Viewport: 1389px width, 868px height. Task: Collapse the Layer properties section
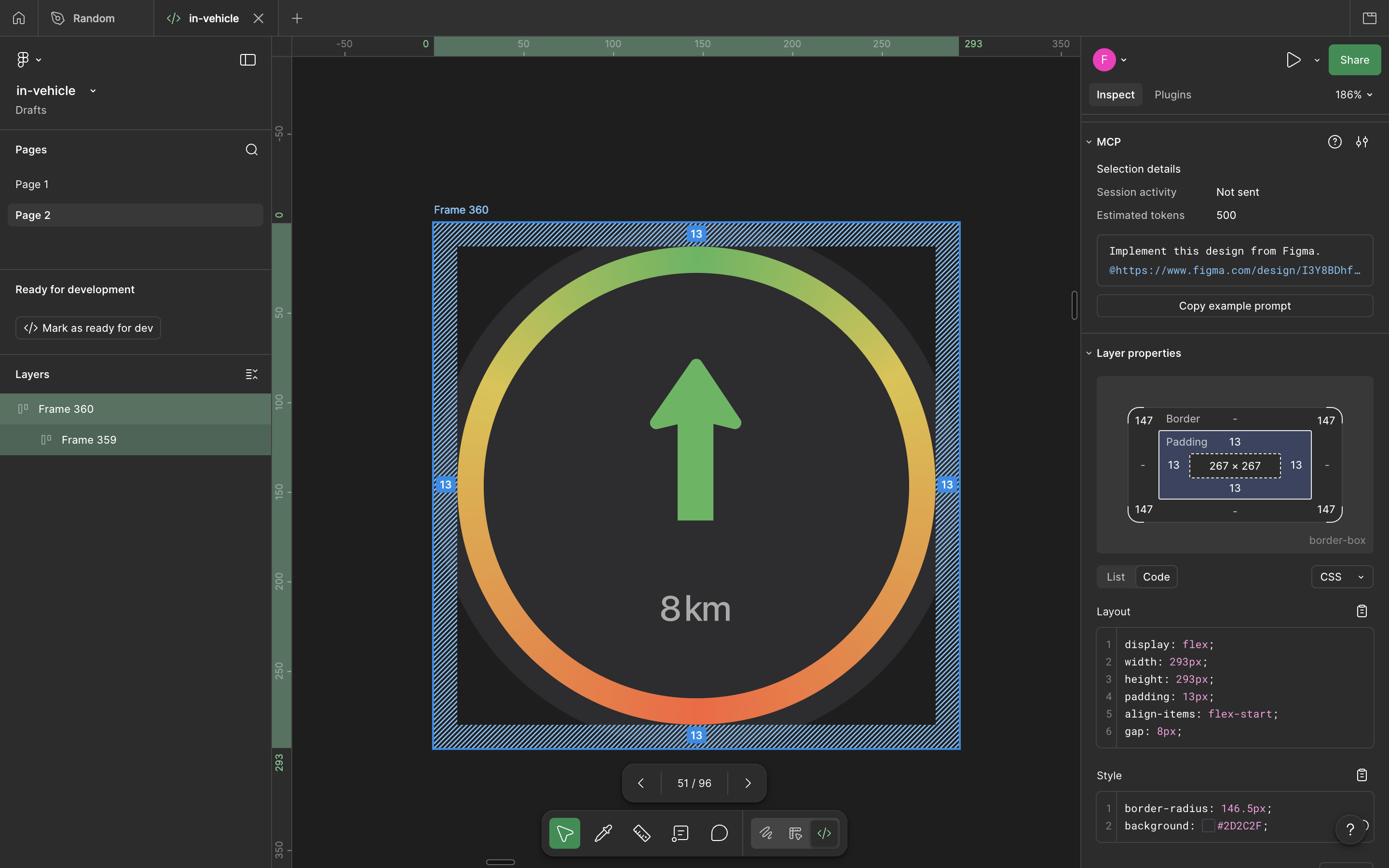click(x=1089, y=353)
